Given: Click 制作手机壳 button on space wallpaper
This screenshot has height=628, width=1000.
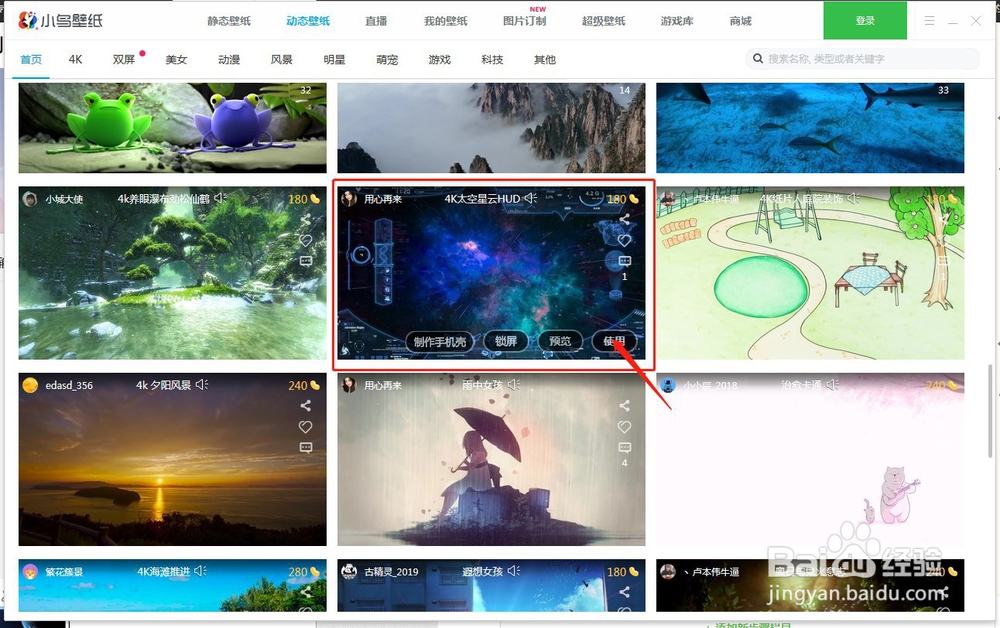Looking at the screenshot, I should 440,342.
